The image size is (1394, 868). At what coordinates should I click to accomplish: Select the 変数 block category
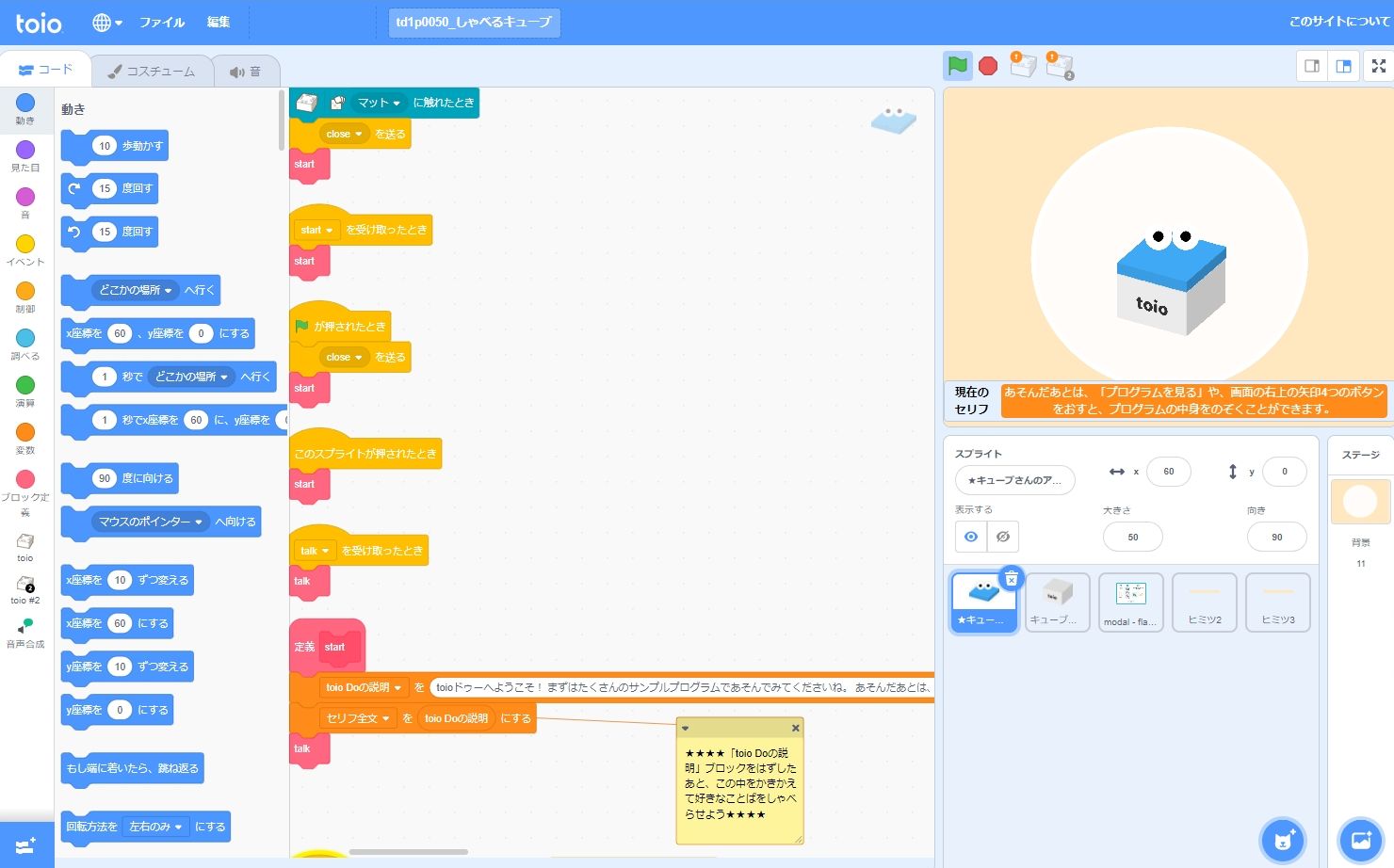(25, 439)
